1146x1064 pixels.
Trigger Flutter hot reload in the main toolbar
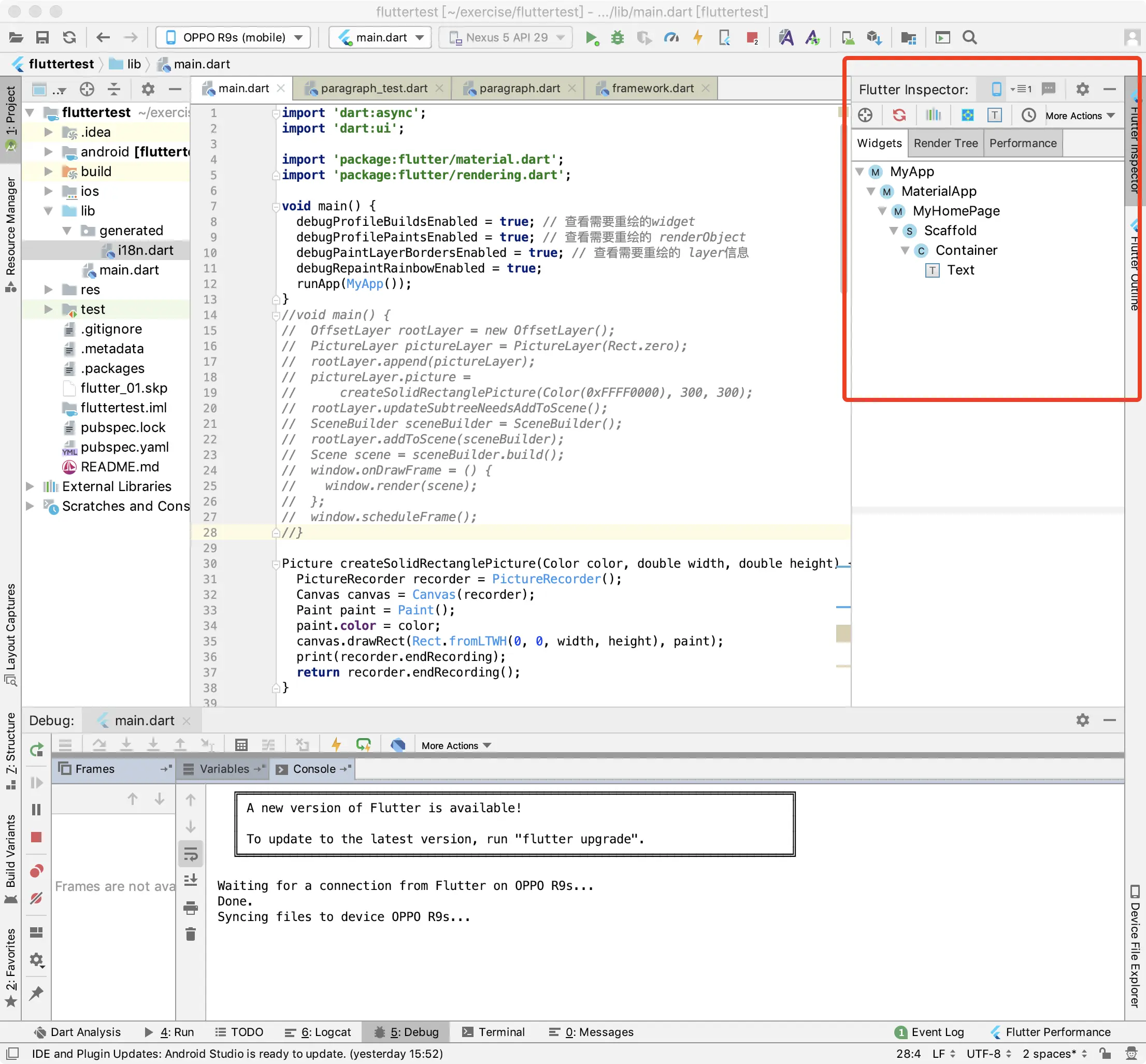click(698, 38)
